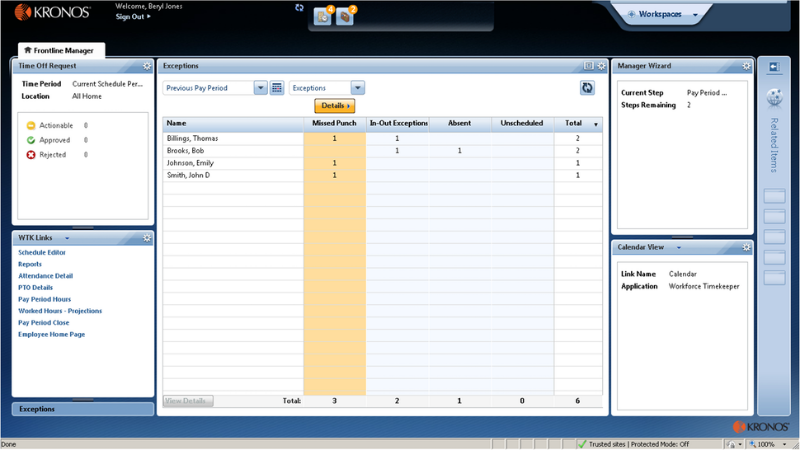The image size is (800, 450).
Task: Select the Brooks, Bob row
Action: [382, 151]
